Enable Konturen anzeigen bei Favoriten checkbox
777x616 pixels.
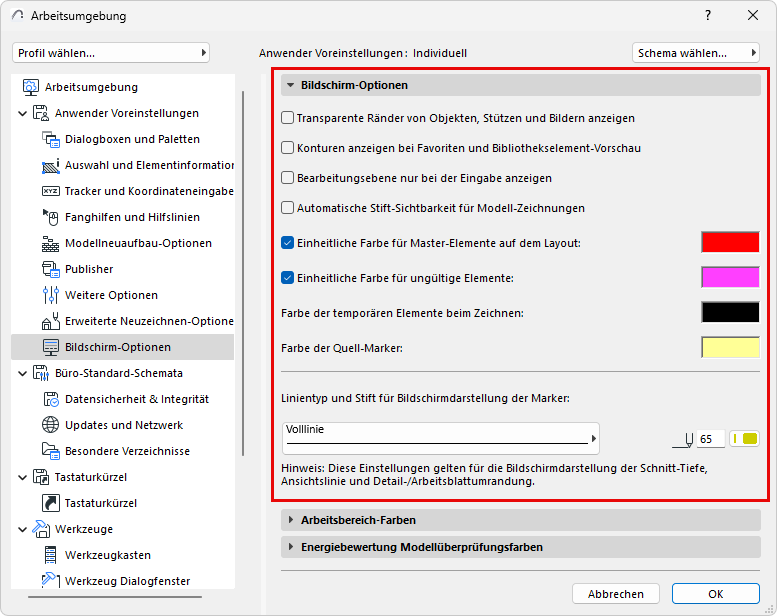click(287, 148)
